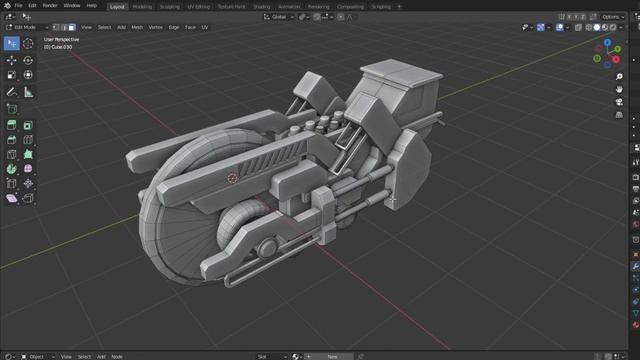
Task: Switch to the Modeling workspace tab
Action: click(x=142, y=7)
